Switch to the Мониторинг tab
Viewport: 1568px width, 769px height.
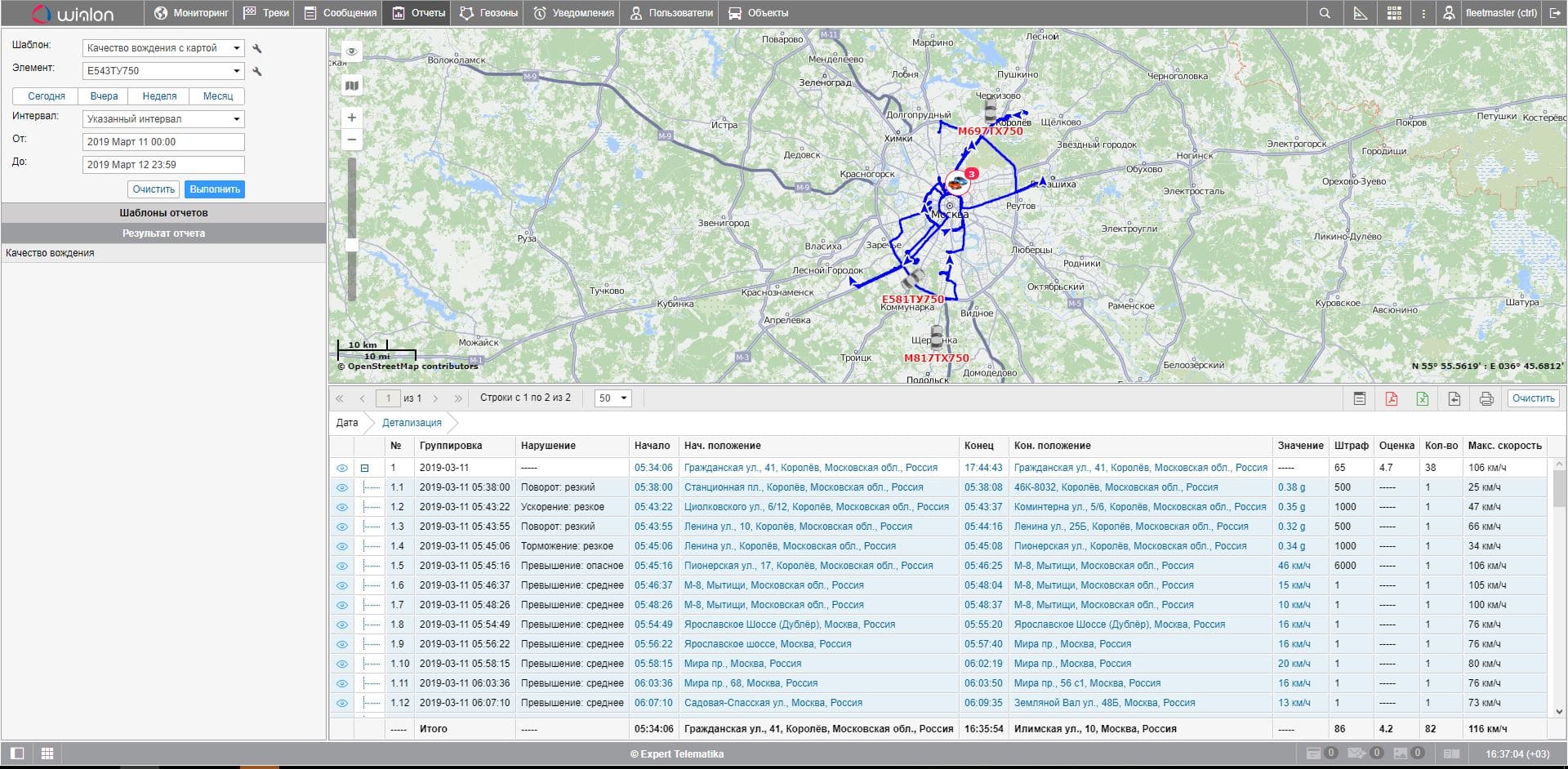pos(192,13)
